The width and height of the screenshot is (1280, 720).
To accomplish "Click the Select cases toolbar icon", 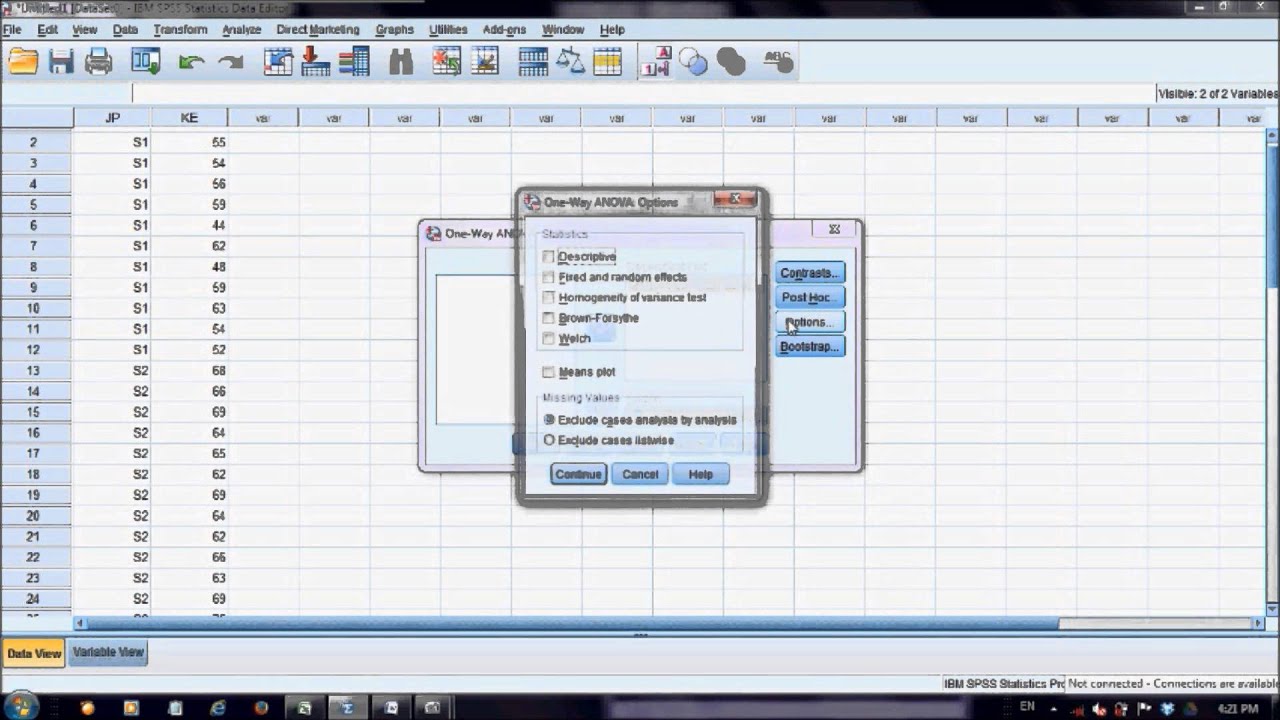I will coord(608,62).
